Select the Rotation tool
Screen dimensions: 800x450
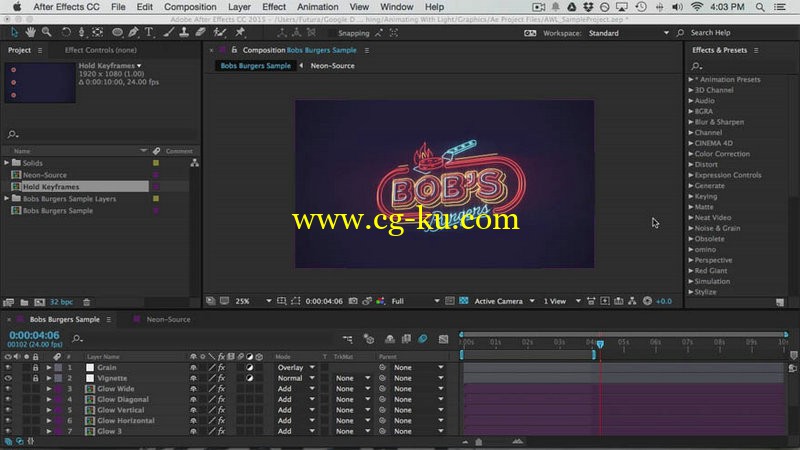click(x=66, y=33)
